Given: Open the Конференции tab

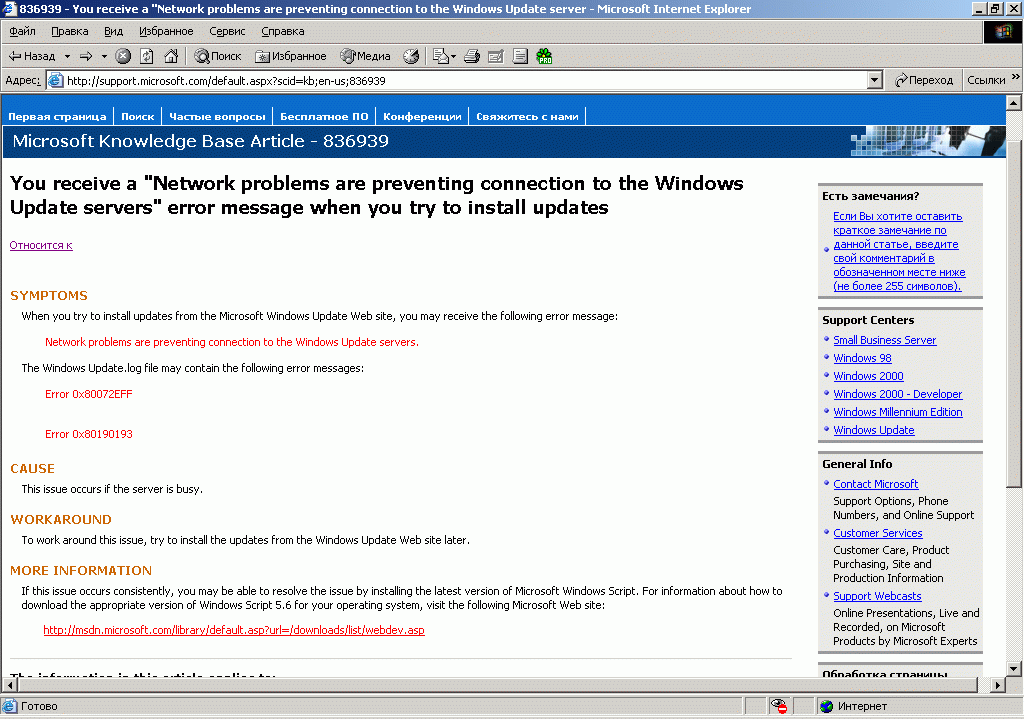Looking at the screenshot, I should (422, 116).
